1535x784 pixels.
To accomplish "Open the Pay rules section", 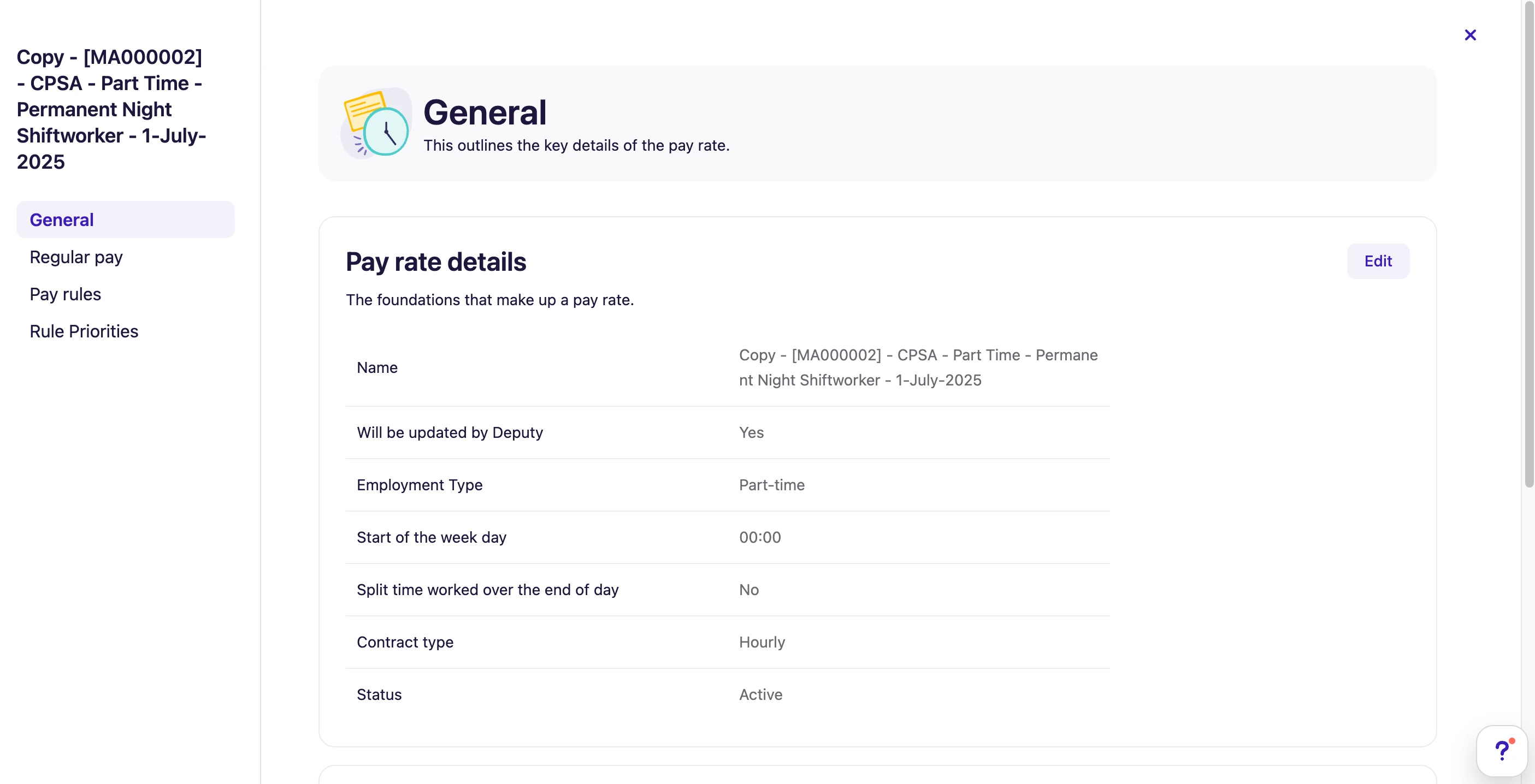I will tap(65, 294).
